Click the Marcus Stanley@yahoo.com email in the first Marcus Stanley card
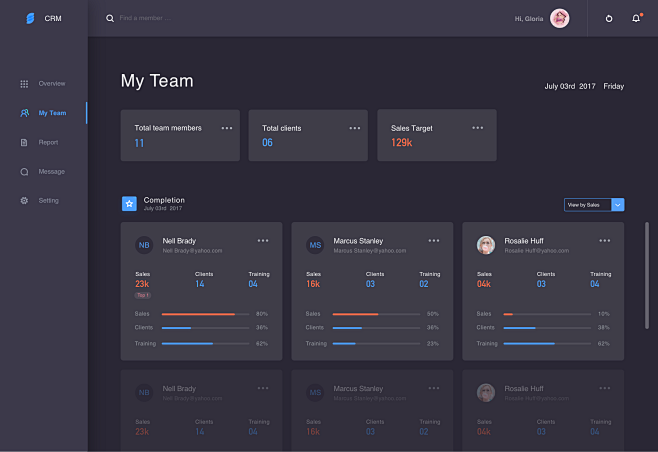Screen dimensions: 658x452 370,251
